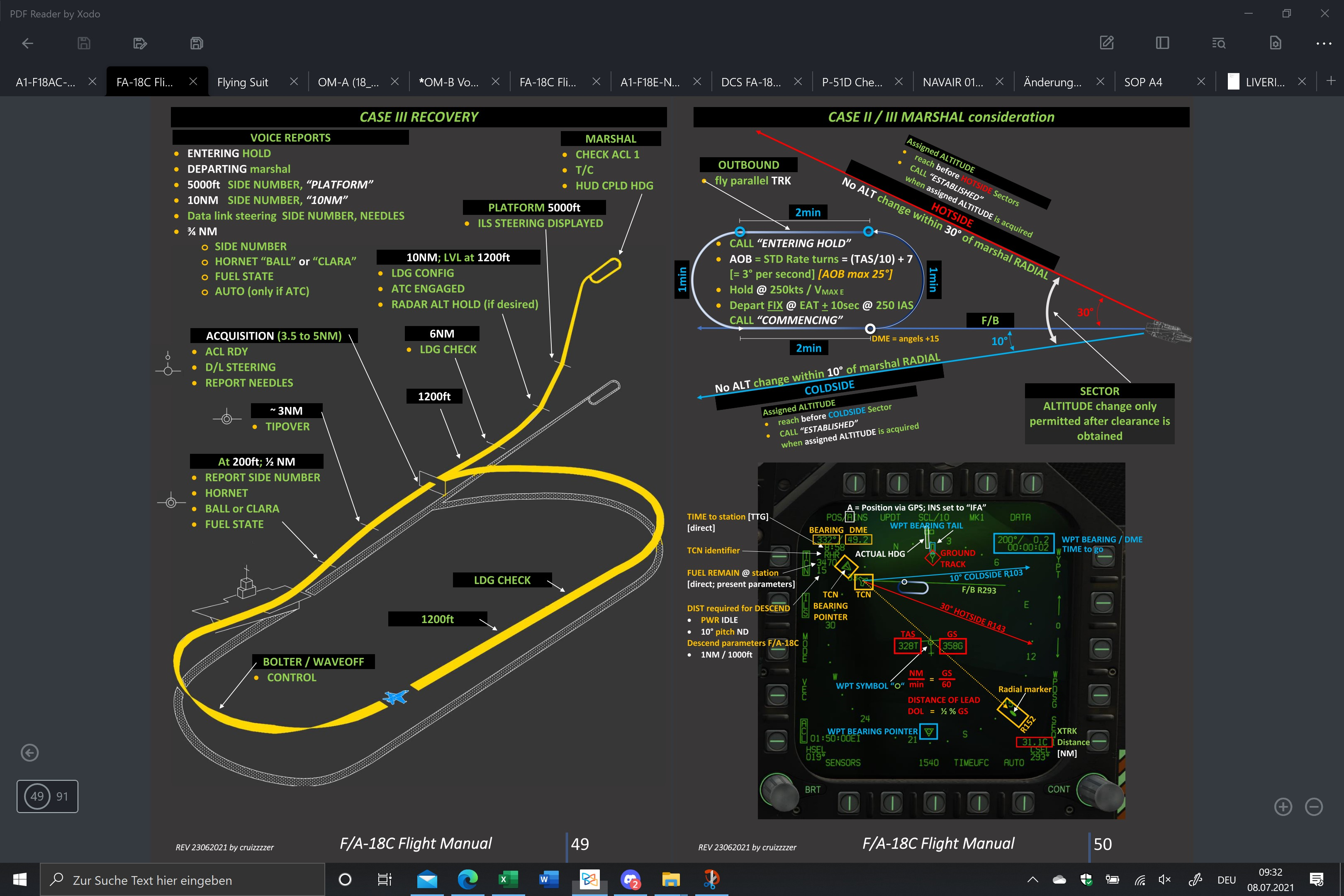Close the NAVAIR 01... tab
This screenshot has height=896, width=1344.
[x=999, y=82]
